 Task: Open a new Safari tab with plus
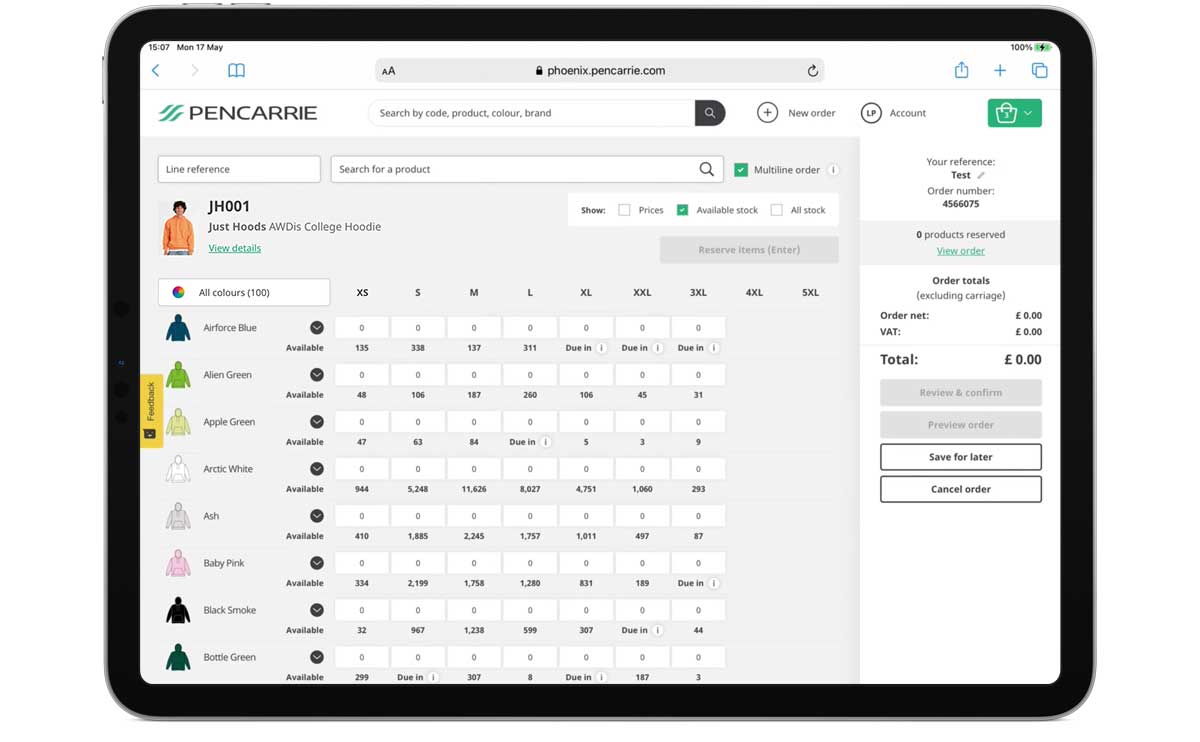click(x=1000, y=71)
